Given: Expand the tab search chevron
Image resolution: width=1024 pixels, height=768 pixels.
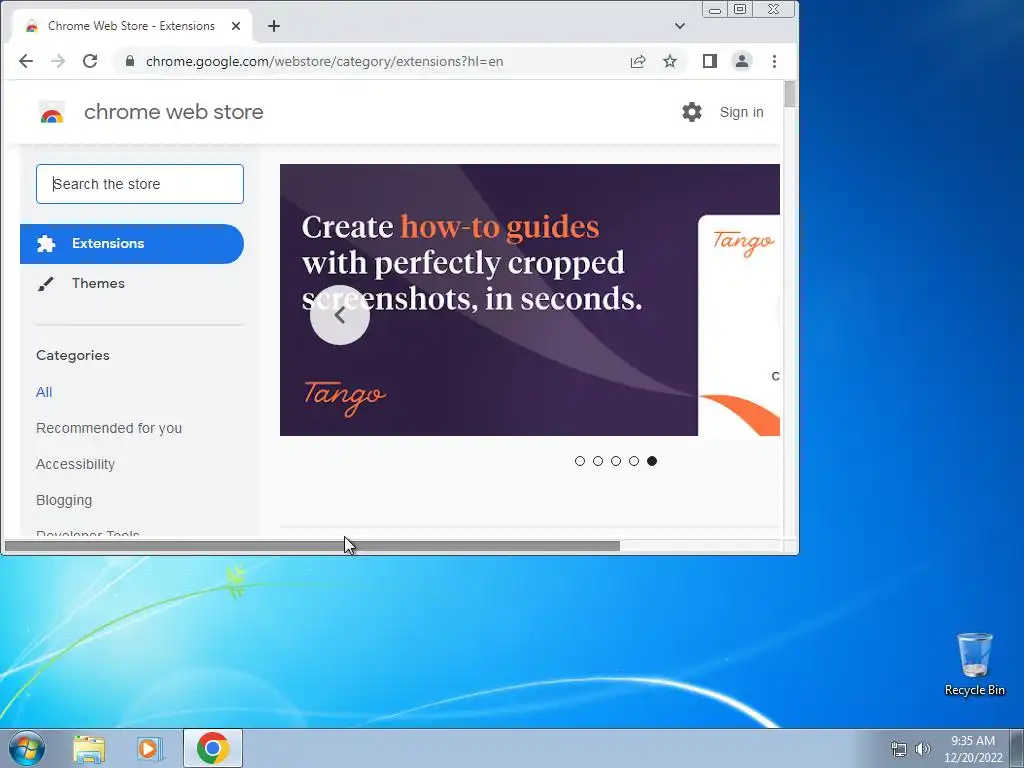Looking at the screenshot, I should (x=680, y=26).
